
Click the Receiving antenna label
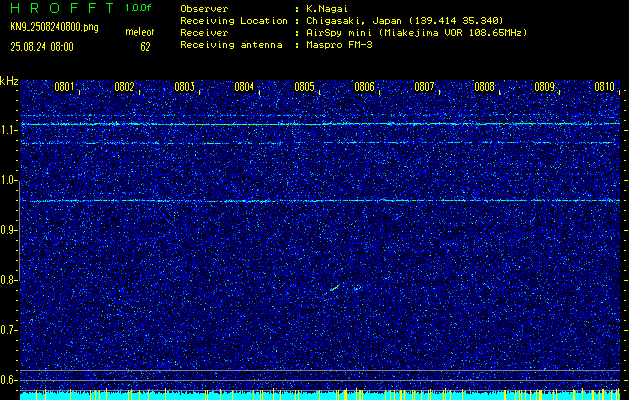point(231,45)
